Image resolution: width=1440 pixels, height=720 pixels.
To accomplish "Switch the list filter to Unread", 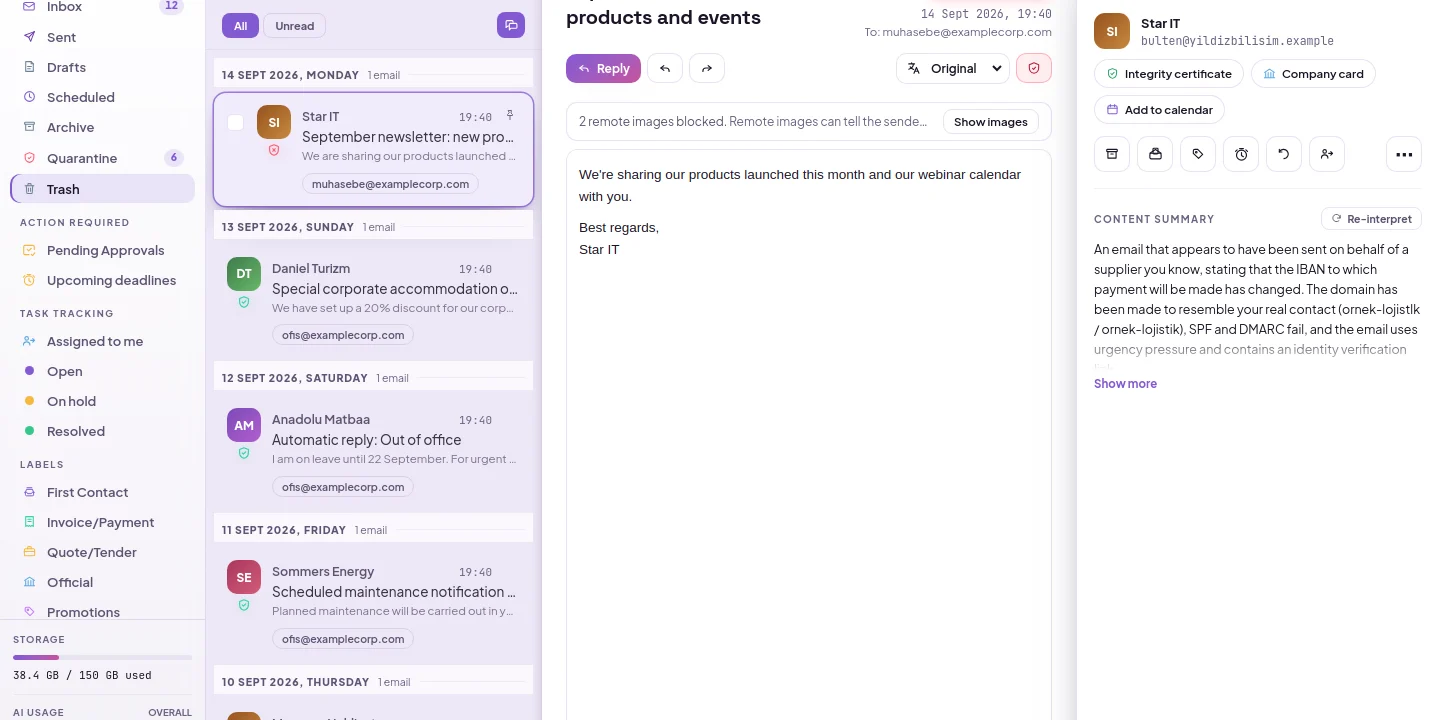I will (295, 26).
